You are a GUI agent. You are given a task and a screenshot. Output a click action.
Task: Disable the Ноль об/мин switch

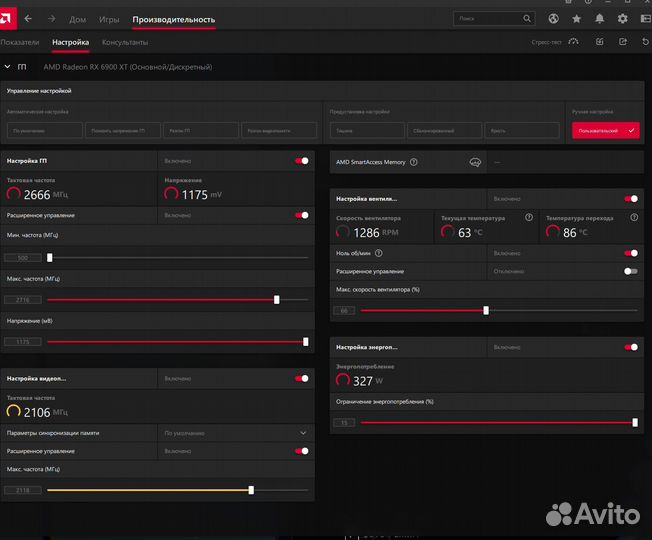[x=631, y=253]
